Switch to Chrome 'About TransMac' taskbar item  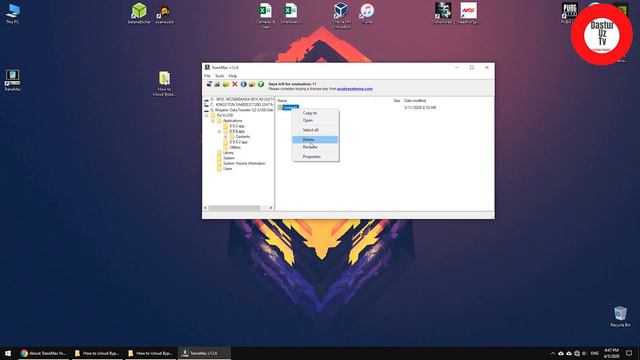point(43,353)
